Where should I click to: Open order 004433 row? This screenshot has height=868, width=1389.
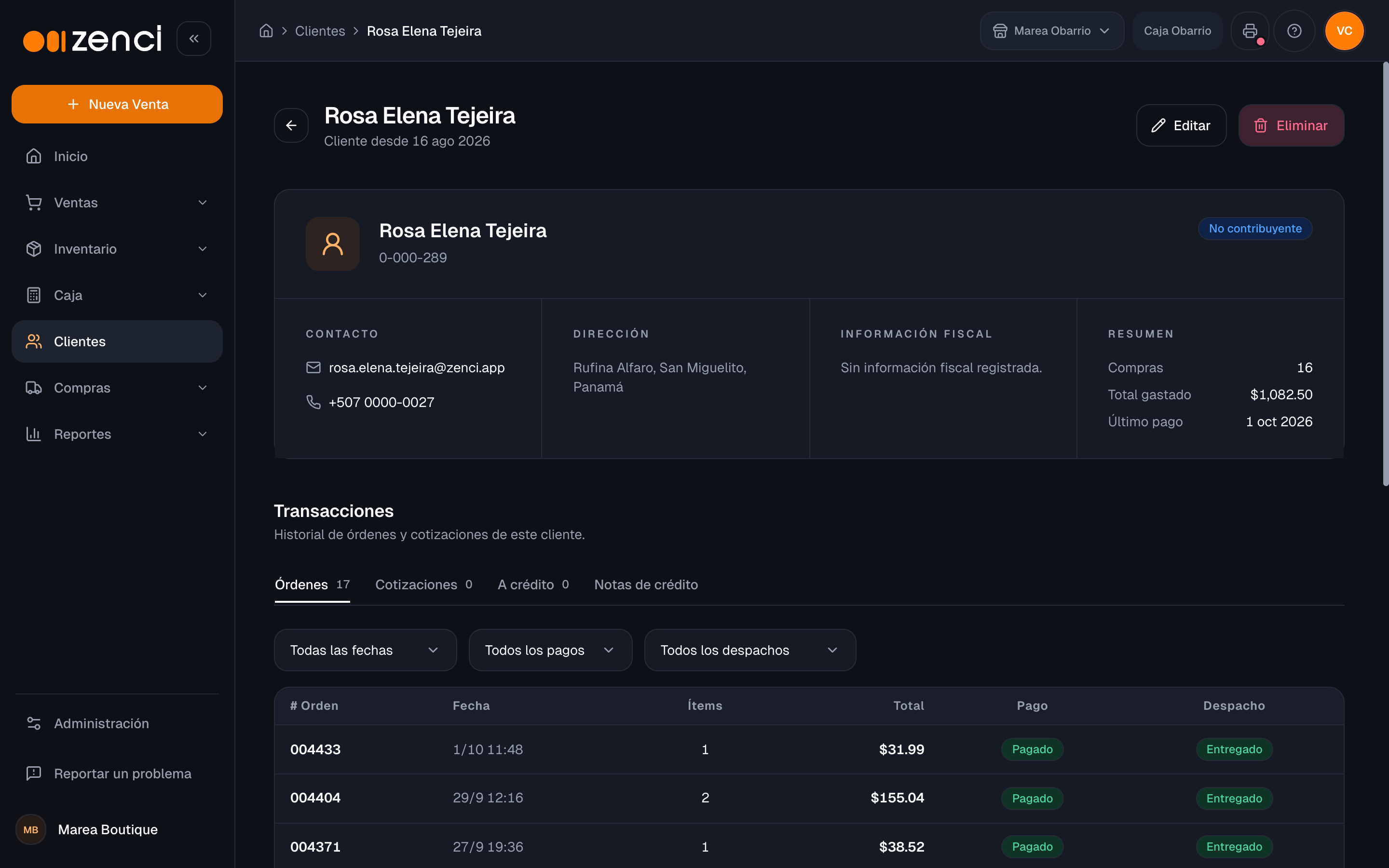point(809,749)
